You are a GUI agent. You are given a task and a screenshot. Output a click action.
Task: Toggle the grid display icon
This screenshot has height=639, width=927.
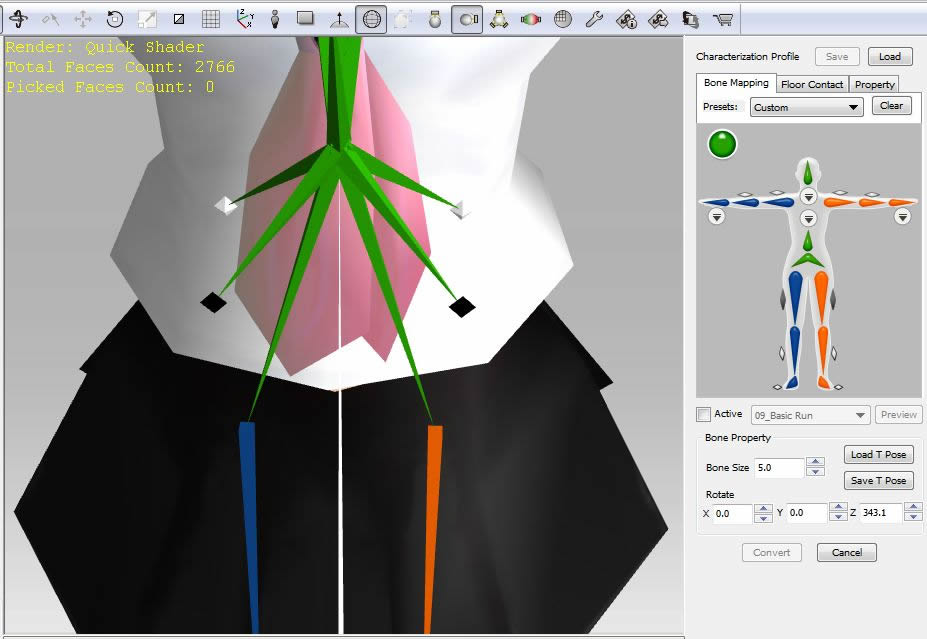pos(211,19)
